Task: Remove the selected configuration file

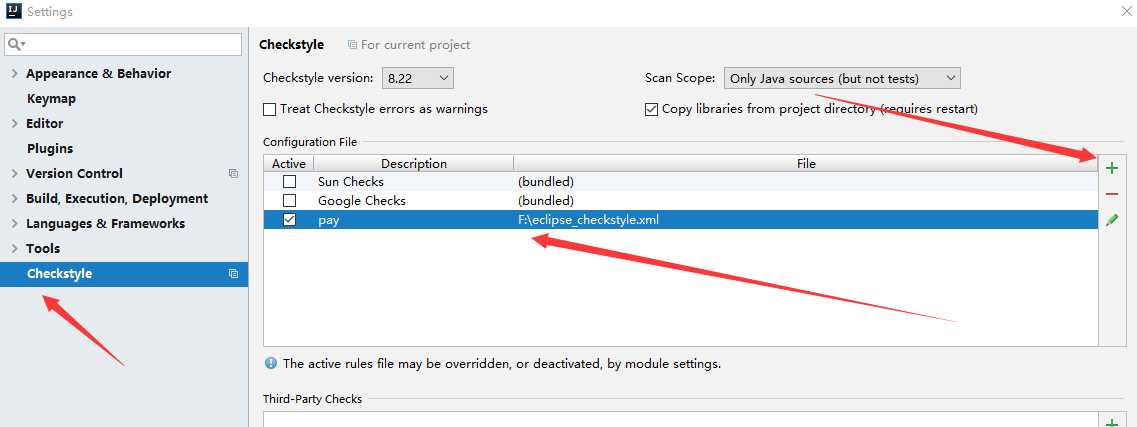Action: coord(1112,194)
